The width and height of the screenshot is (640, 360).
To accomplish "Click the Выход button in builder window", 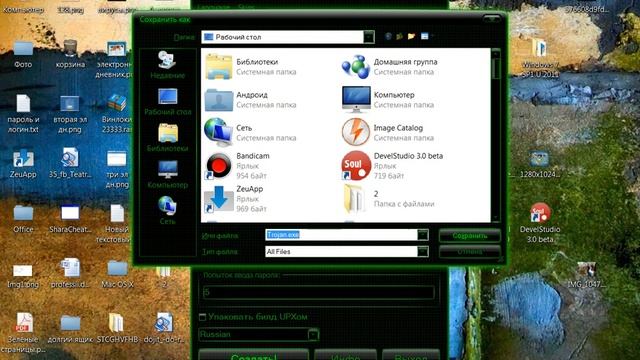I will pyautogui.click(x=411, y=355).
